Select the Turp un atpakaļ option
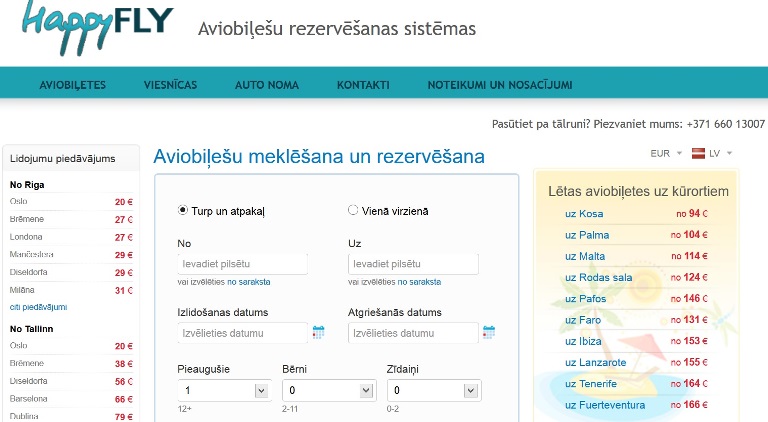This screenshot has width=768, height=422. click(182, 211)
